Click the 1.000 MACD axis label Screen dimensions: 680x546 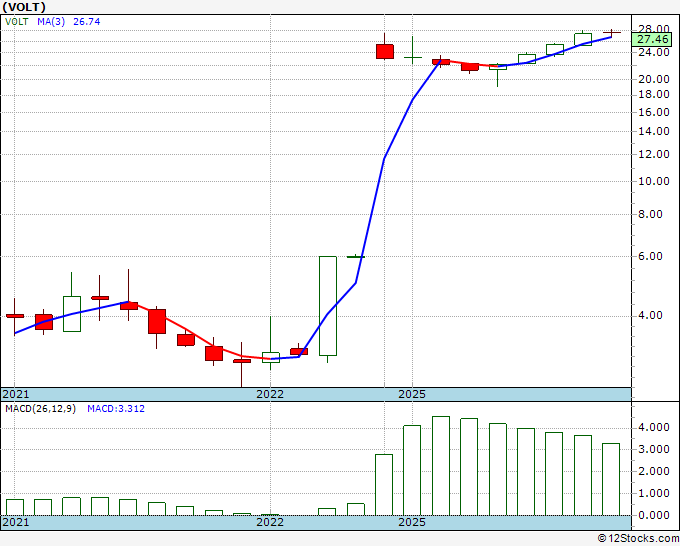tap(654, 493)
